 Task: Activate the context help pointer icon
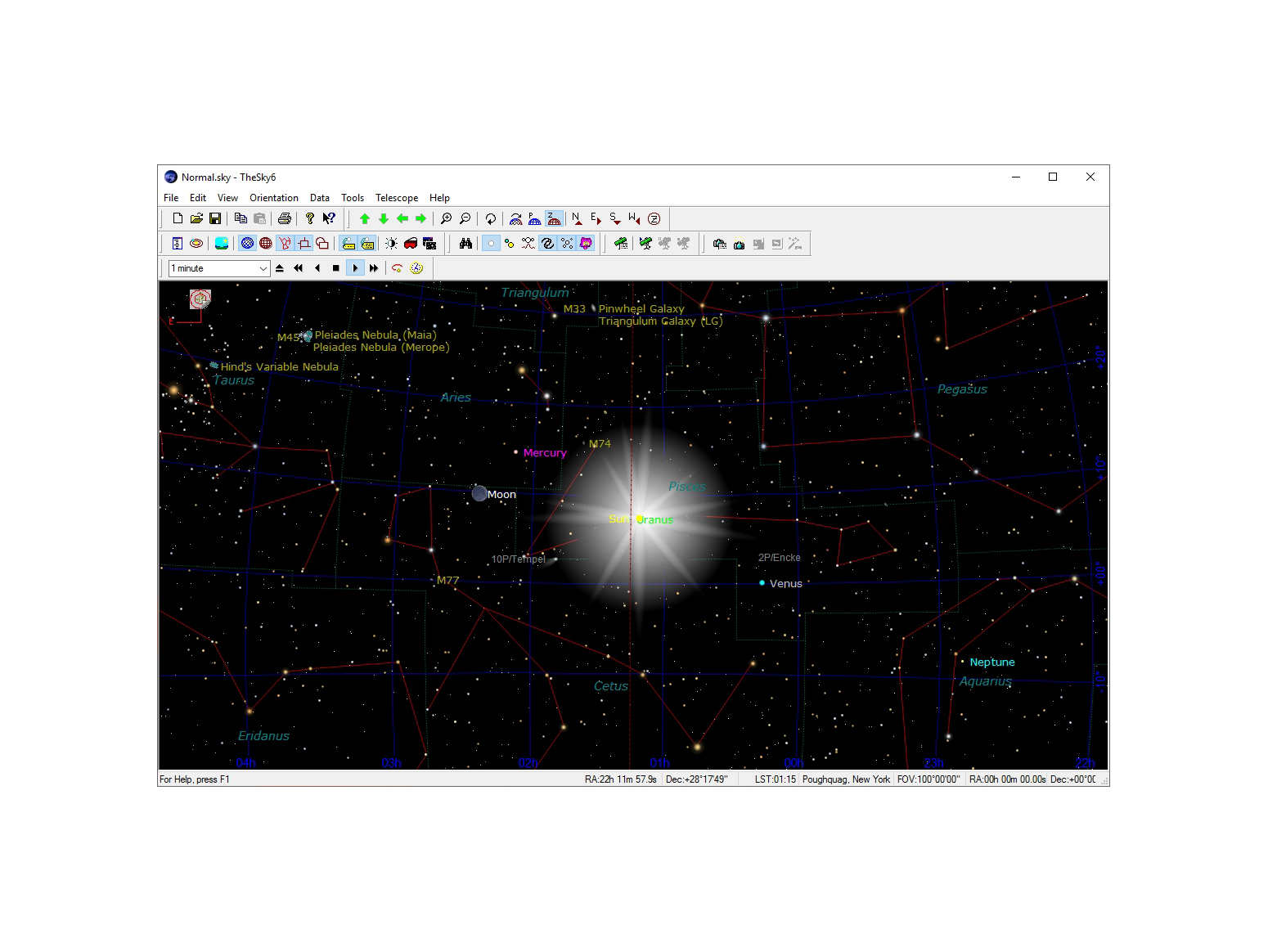pyautogui.click(x=329, y=218)
